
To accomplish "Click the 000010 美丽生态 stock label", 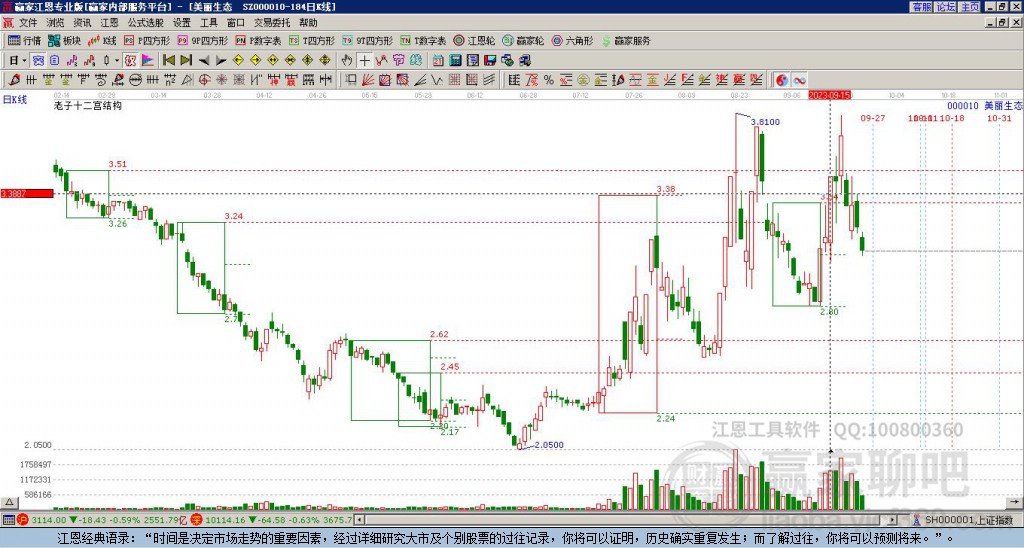I will click(x=985, y=105).
